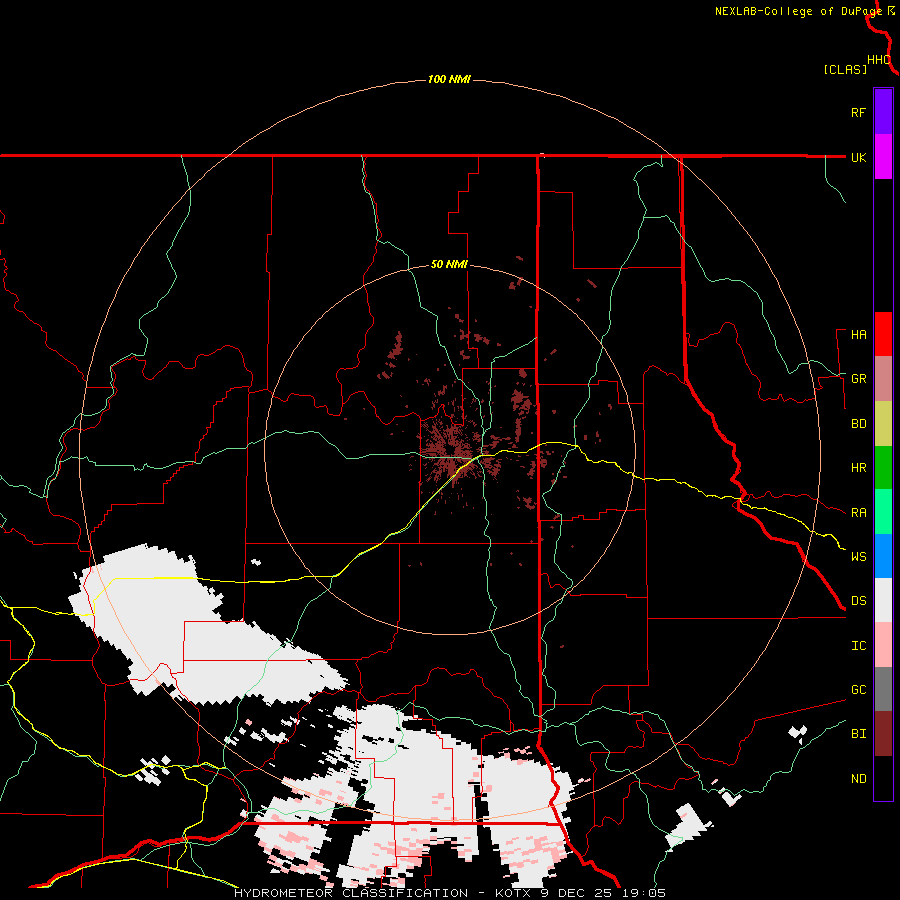Click the white DS legend swatch

pos(883,600)
